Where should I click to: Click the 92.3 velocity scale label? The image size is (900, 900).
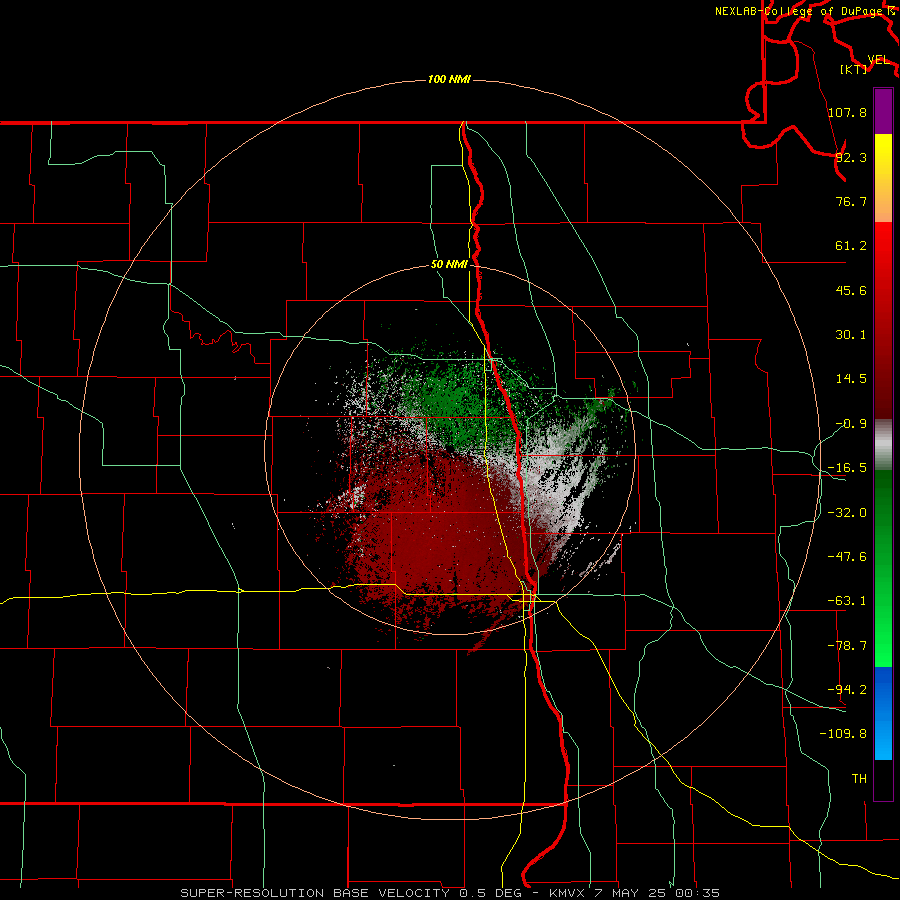pyautogui.click(x=851, y=157)
